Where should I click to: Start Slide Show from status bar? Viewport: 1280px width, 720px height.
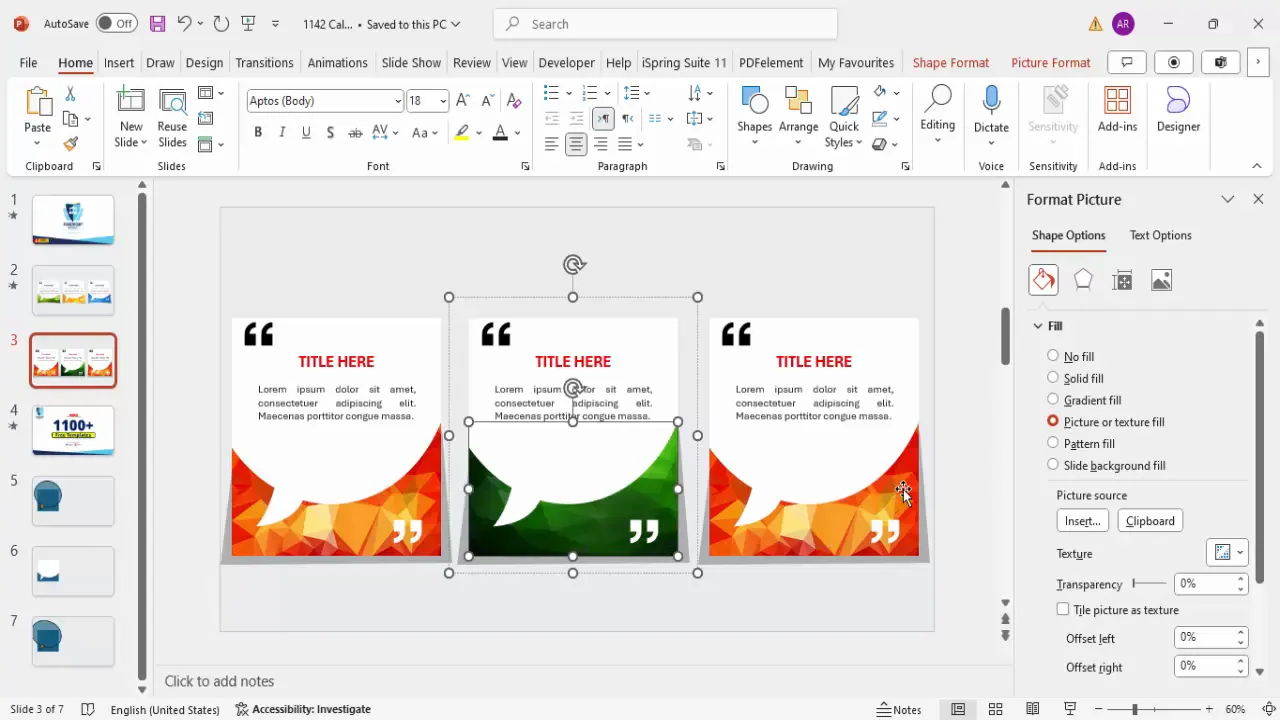coord(1070,709)
